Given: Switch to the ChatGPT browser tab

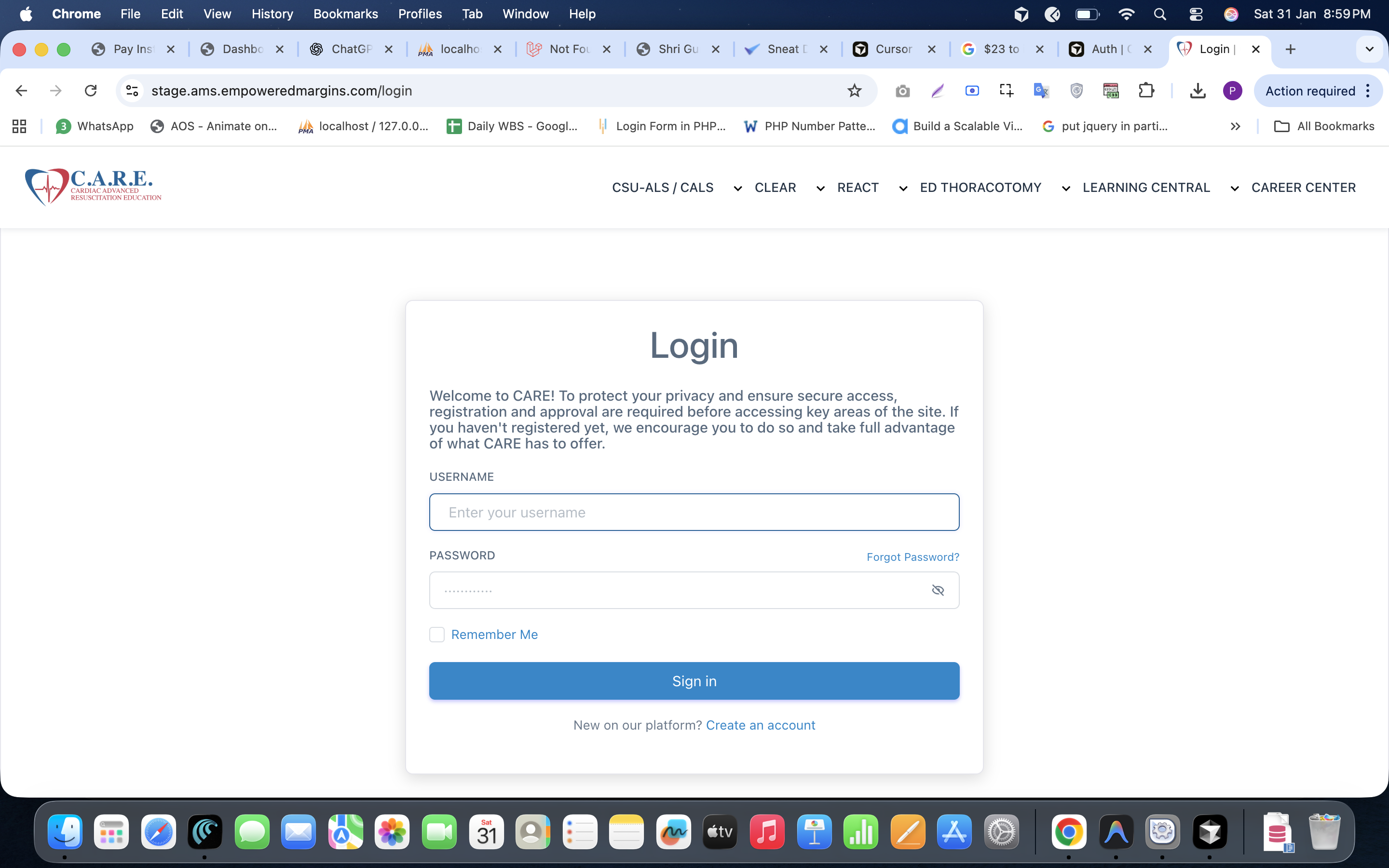Looking at the screenshot, I should (351, 49).
